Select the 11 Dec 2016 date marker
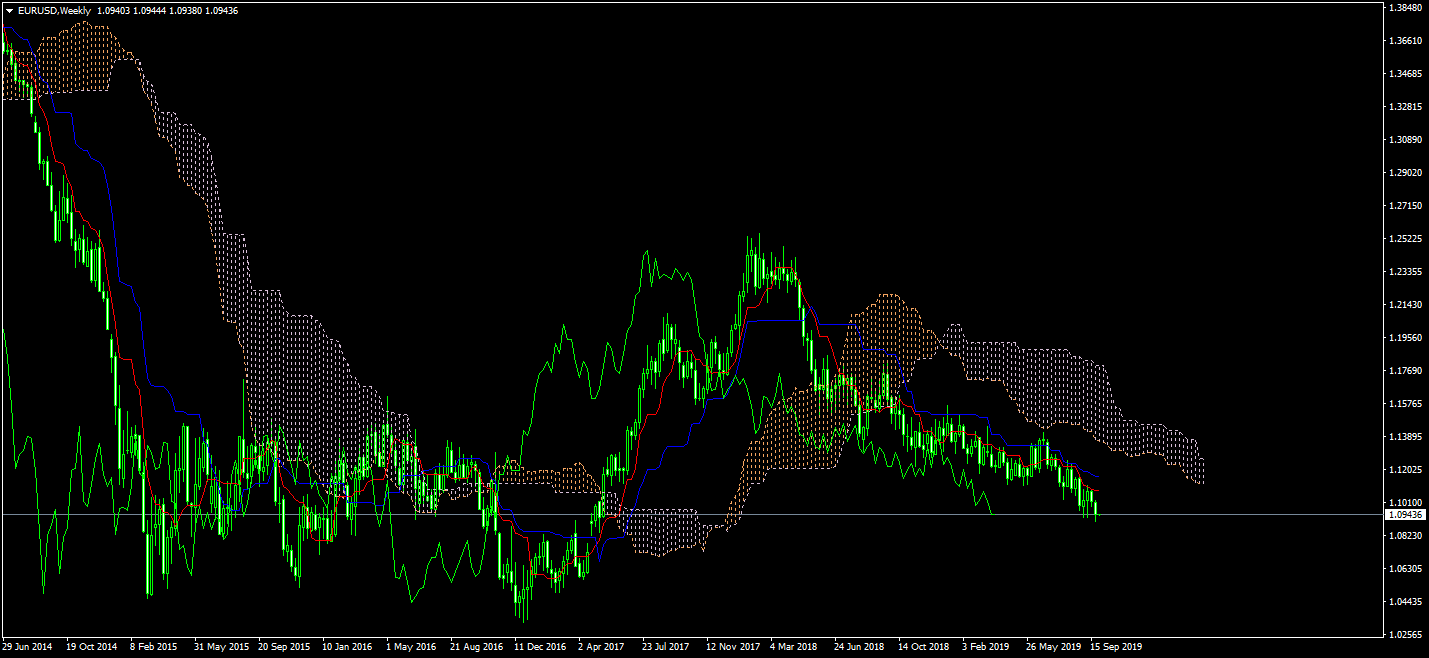 pos(540,647)
